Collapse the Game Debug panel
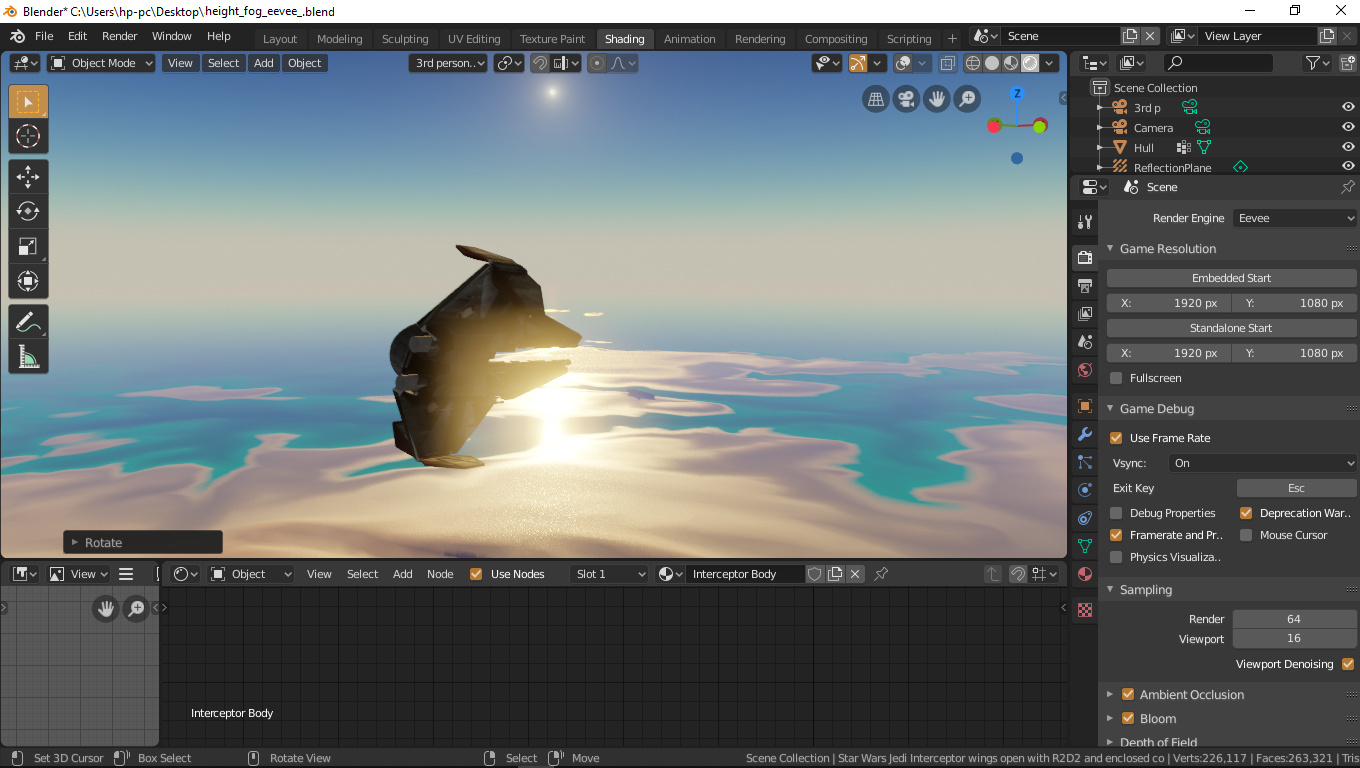The height and width of the screenshot is (768, 1360). (1110, 409)
